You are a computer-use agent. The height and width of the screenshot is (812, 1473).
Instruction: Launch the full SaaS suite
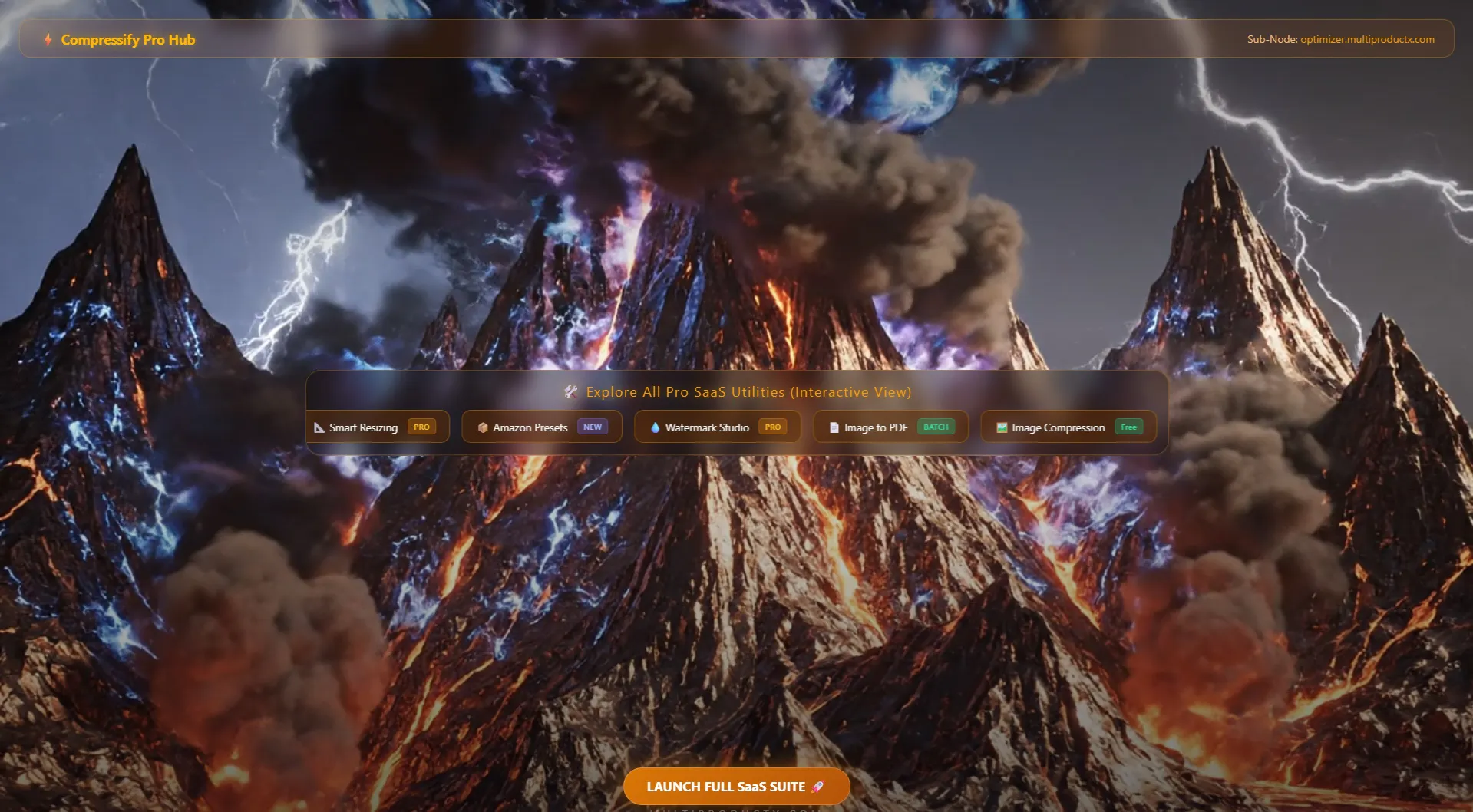pyautogui.click(x=736, y=787)
